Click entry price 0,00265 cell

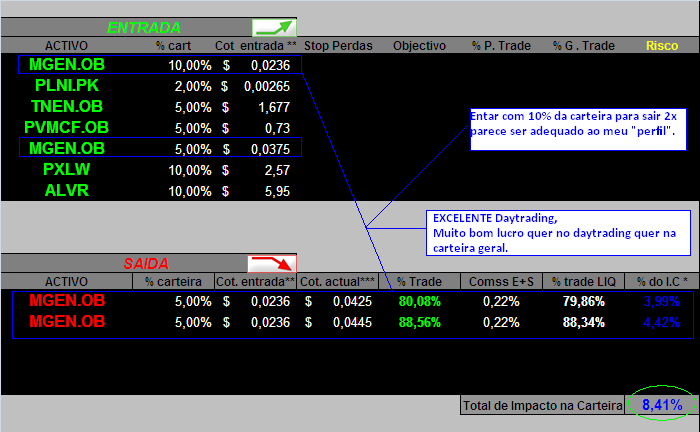[x=267, y=86]
